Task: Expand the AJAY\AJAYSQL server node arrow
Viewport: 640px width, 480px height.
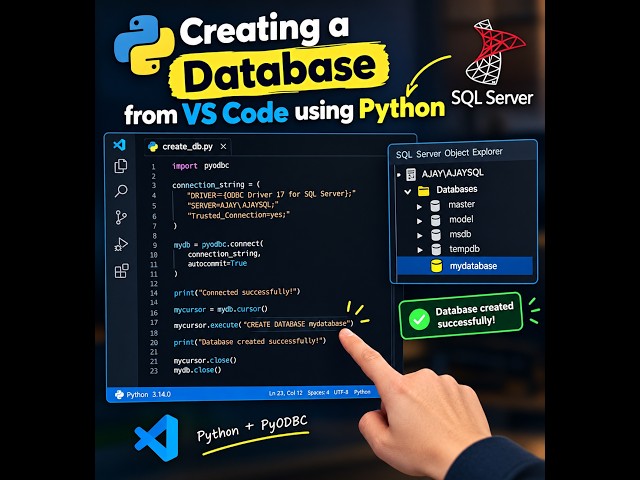Action: pos(399,174)
